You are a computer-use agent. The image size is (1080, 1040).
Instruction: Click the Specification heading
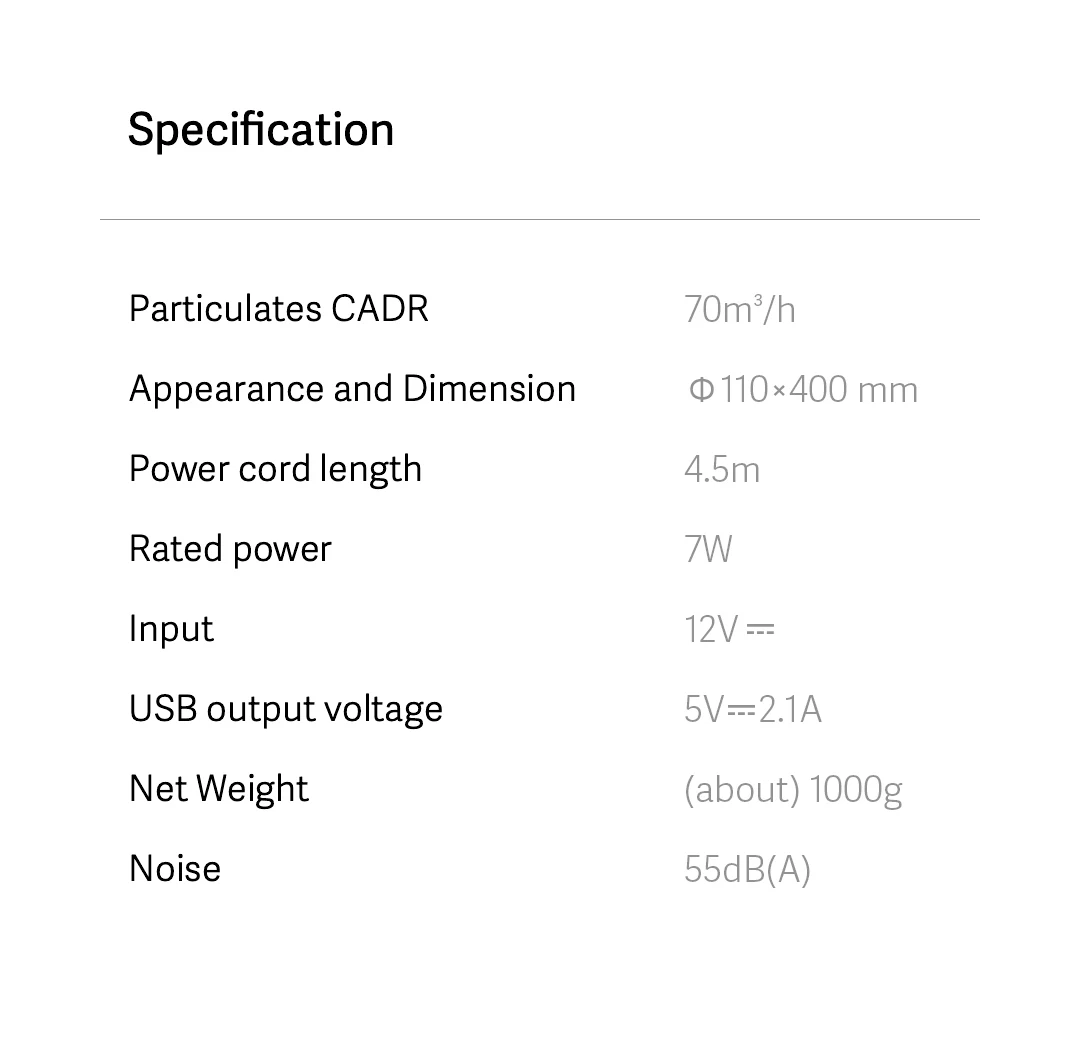261,130
